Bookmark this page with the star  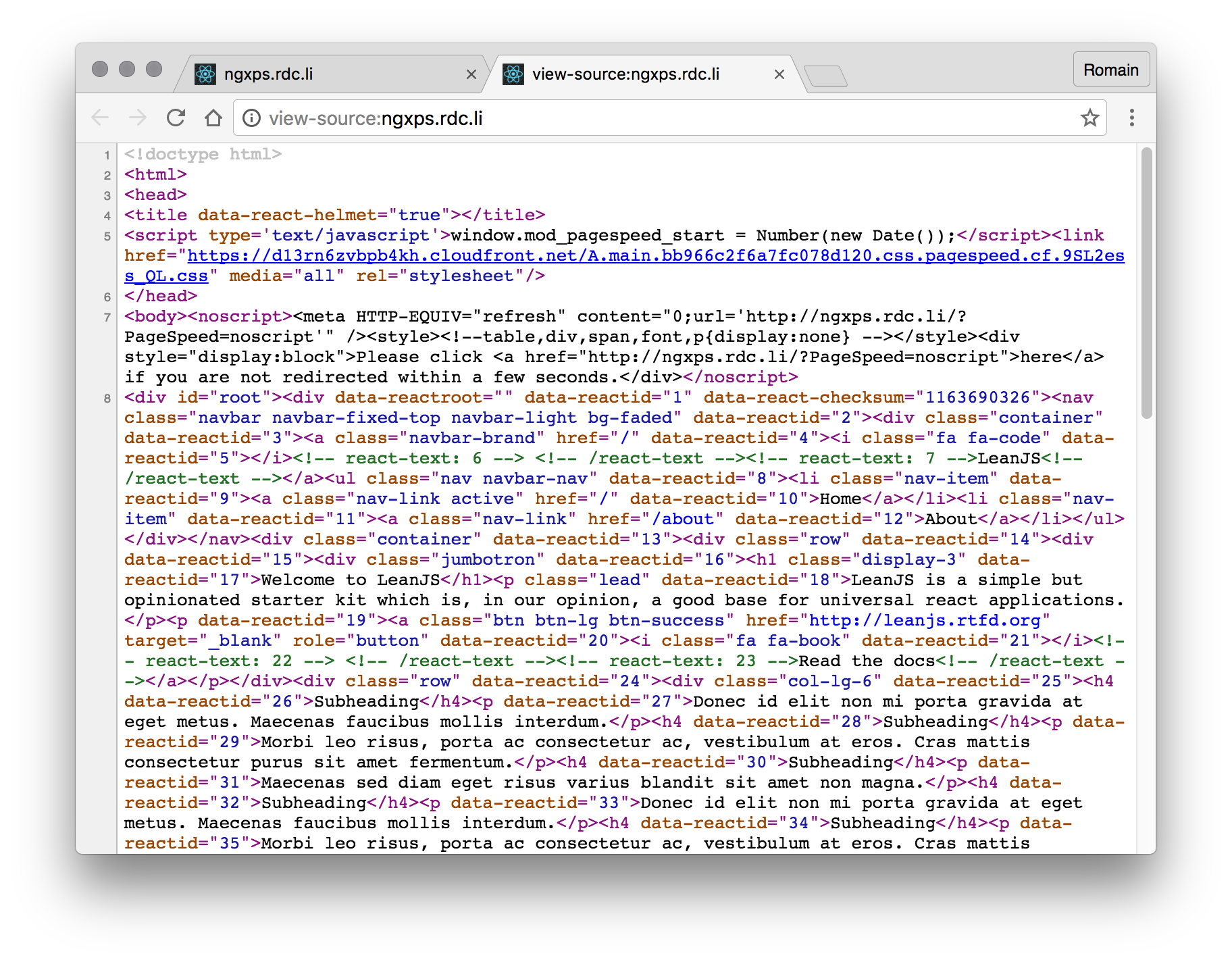pos(1089,118)
